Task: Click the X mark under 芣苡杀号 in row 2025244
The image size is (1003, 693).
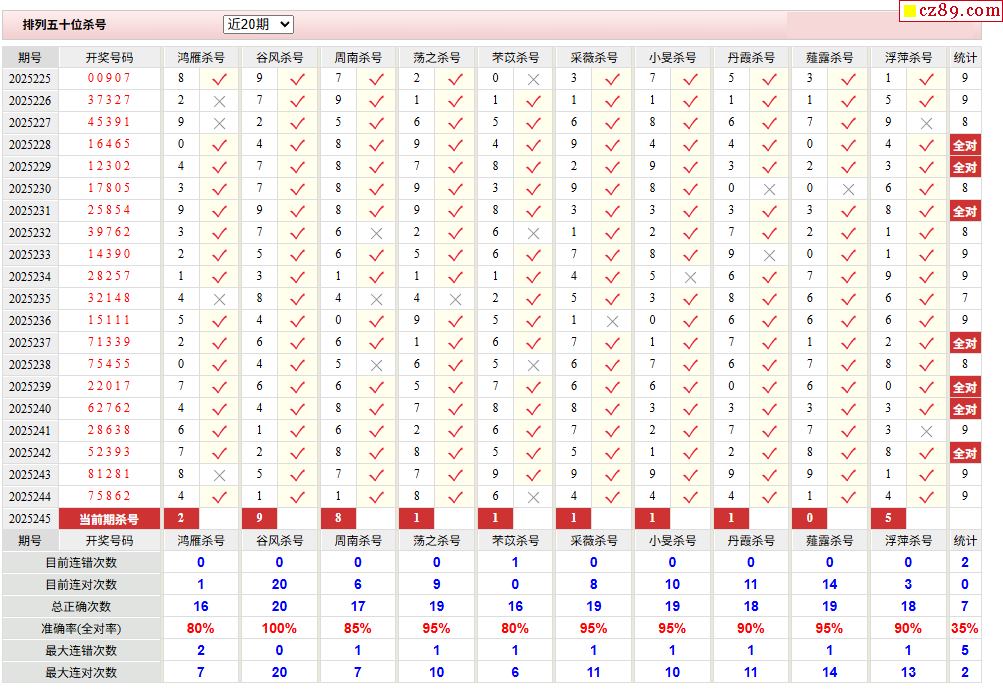Action: [x=533, y=497]
